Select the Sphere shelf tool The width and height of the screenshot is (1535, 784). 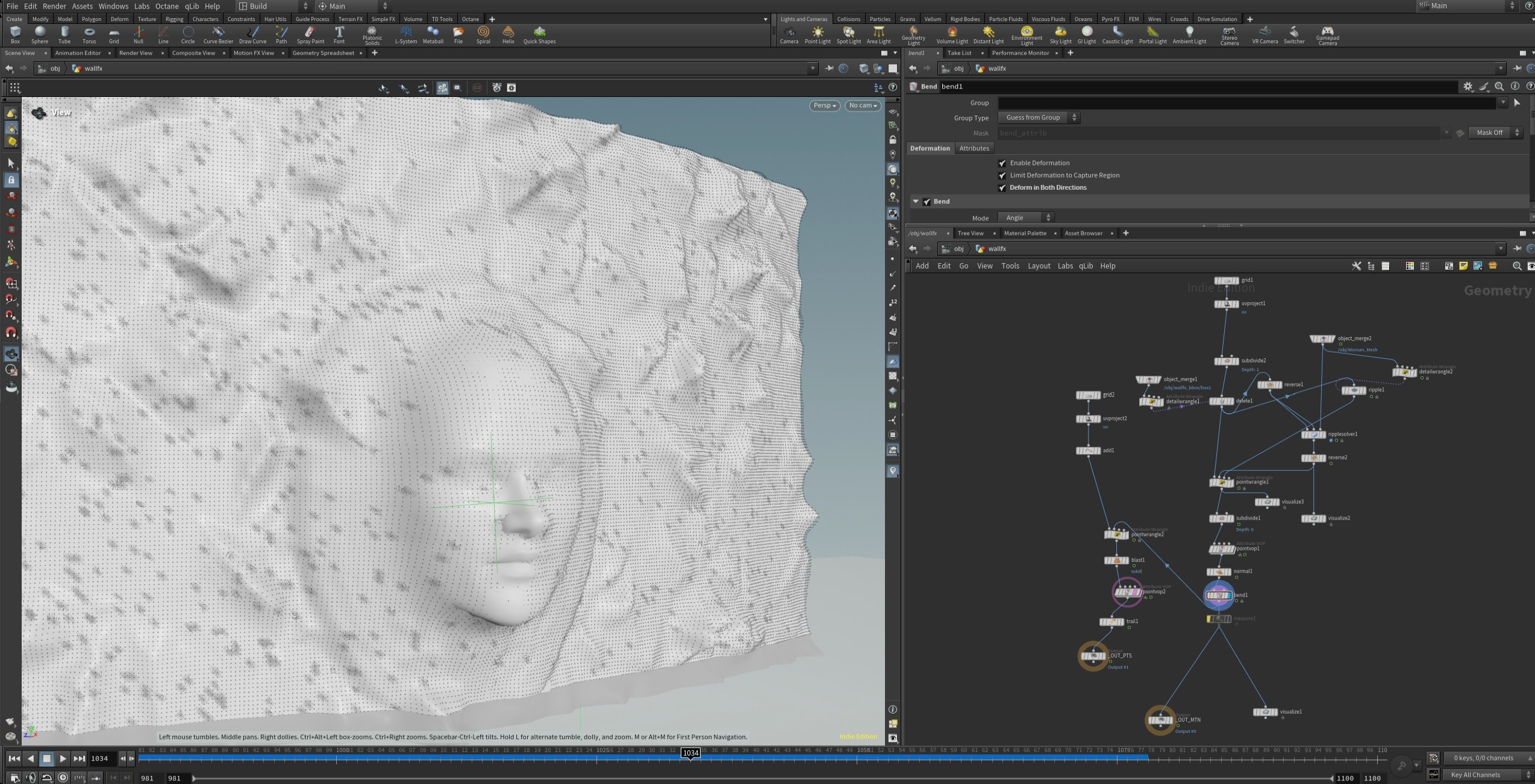tap(40, 34)
